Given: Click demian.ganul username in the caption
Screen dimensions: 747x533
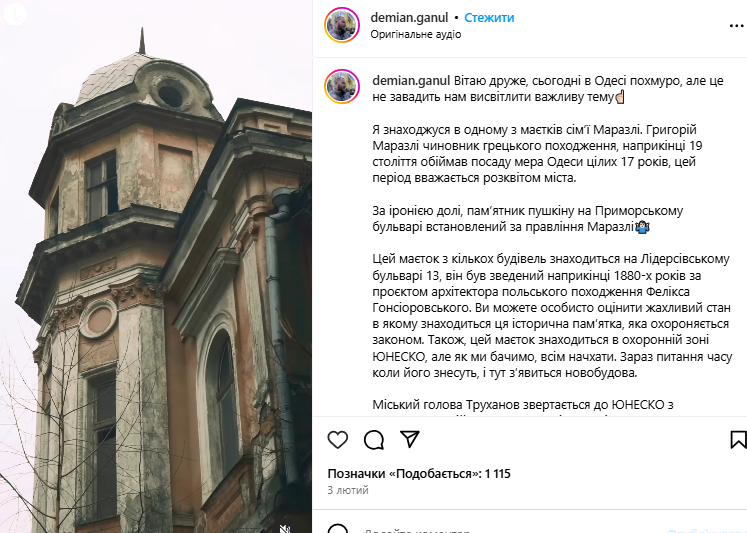Looking at the screenshot, I should pyautogui.click(x=411, y=81).
